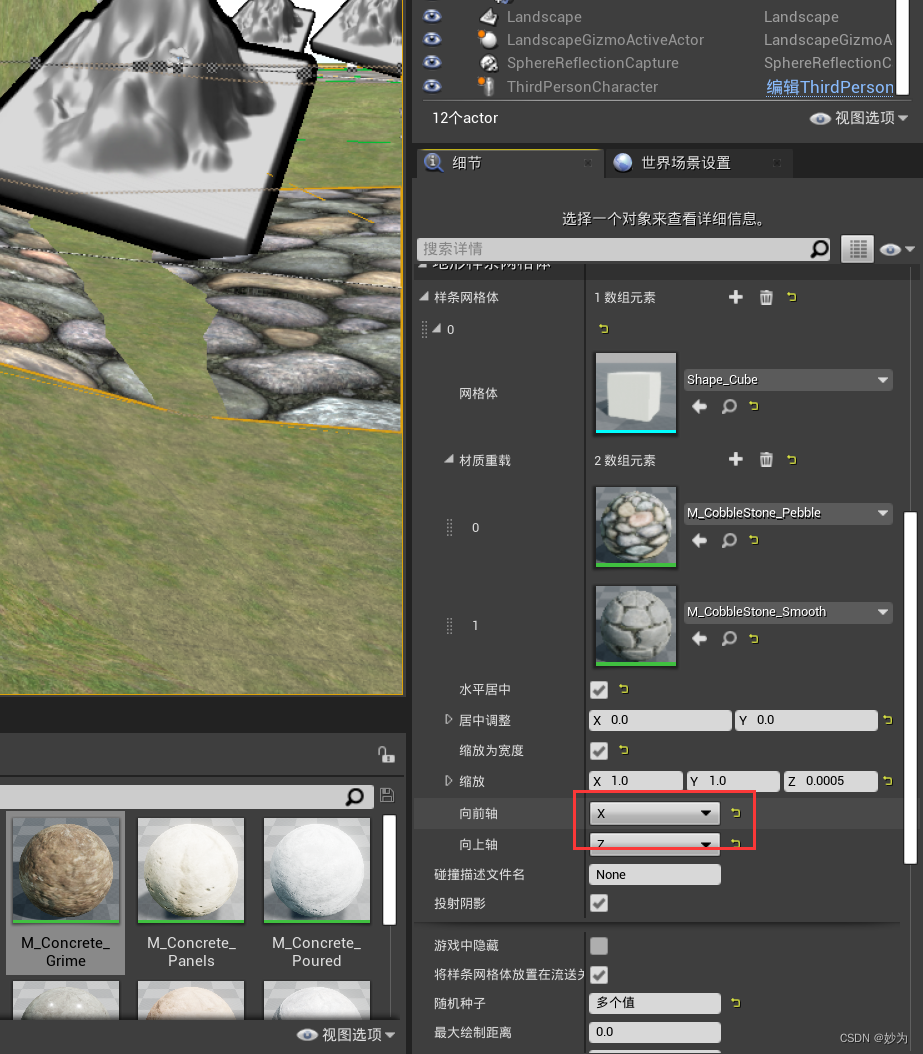Reset the 缩放 values with revert arrow

(x=889, y=780)
